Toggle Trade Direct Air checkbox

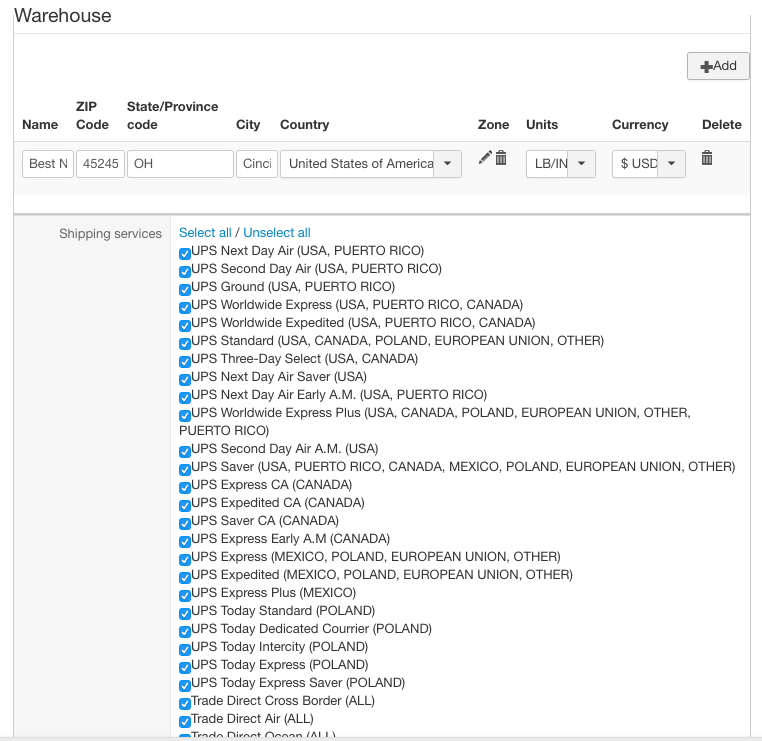[x=185, y=721]
